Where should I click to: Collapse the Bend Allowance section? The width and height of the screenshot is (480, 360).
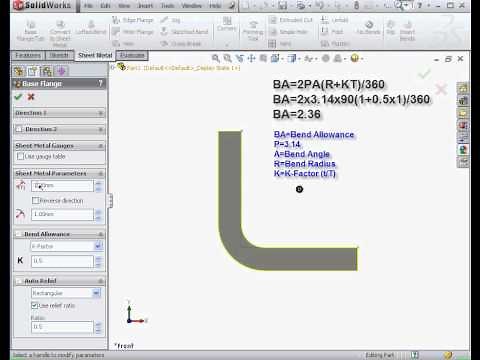tap(101, 234)
